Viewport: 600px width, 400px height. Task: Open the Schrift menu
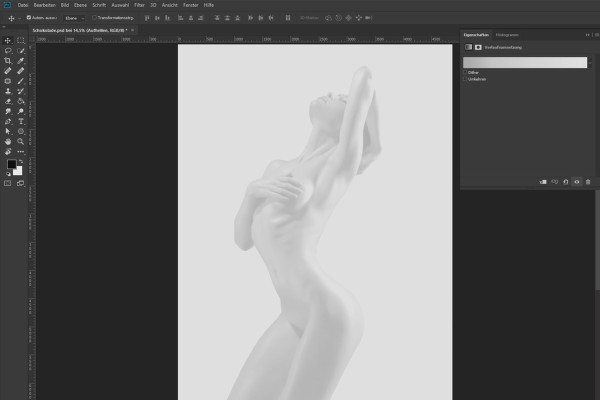point(99,5)
